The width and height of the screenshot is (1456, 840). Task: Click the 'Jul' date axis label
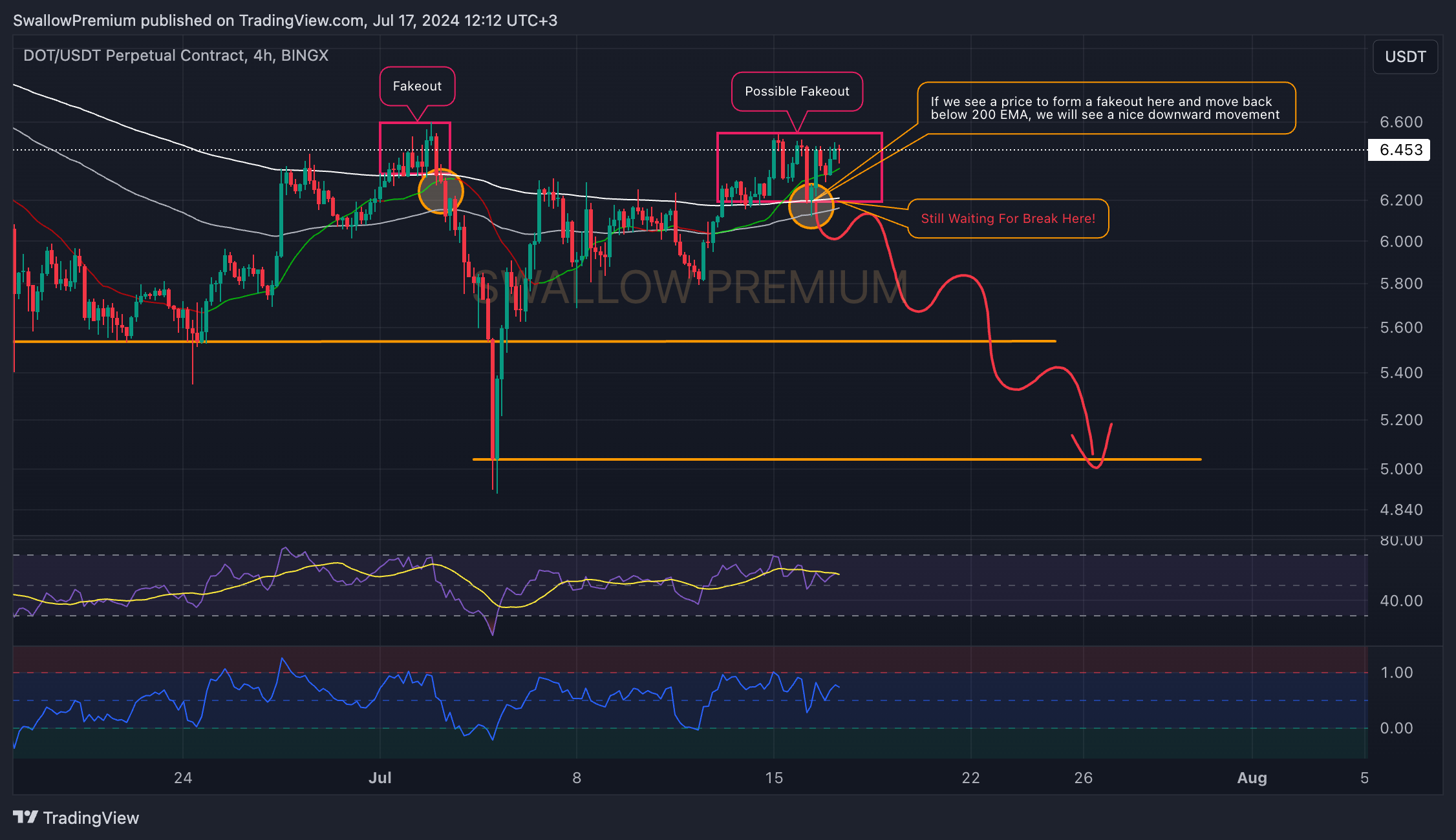(x=380, y=778)
